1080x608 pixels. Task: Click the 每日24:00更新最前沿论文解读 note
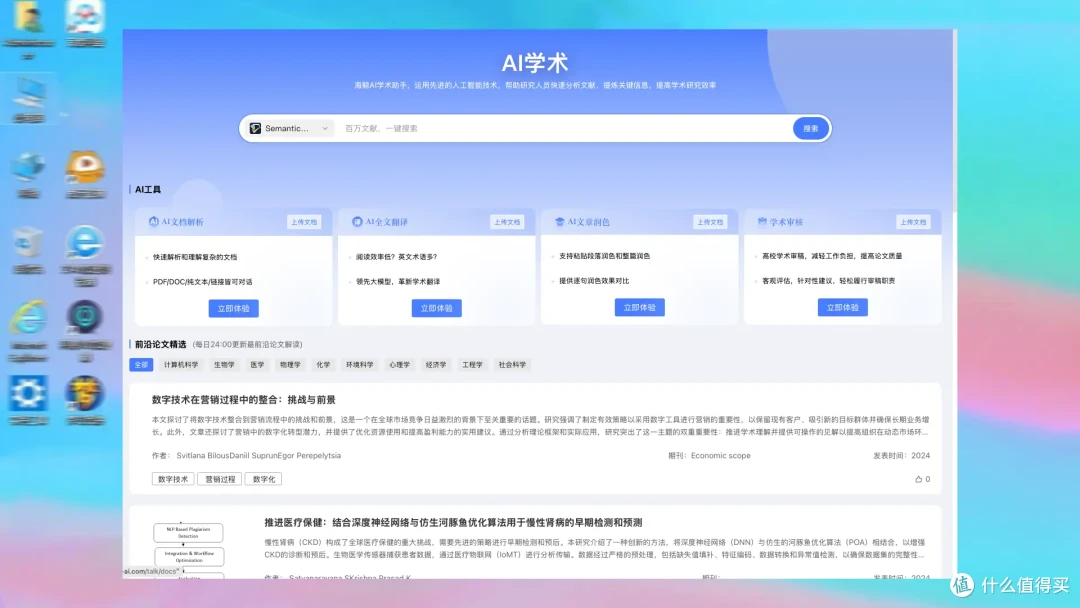(247, 344)
